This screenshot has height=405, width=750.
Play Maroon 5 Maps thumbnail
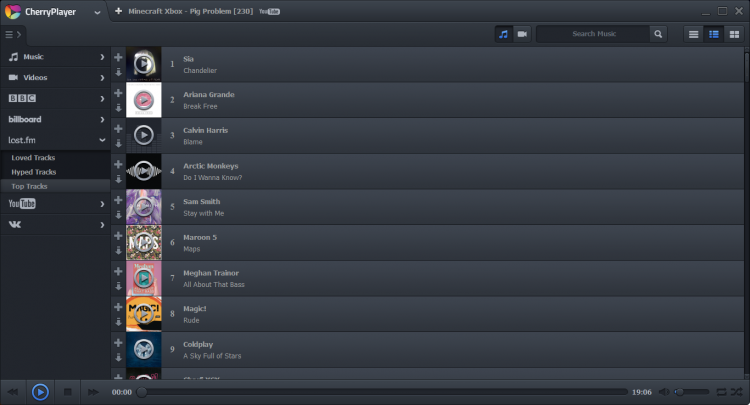pyautogui.click(x=143, y=243)
